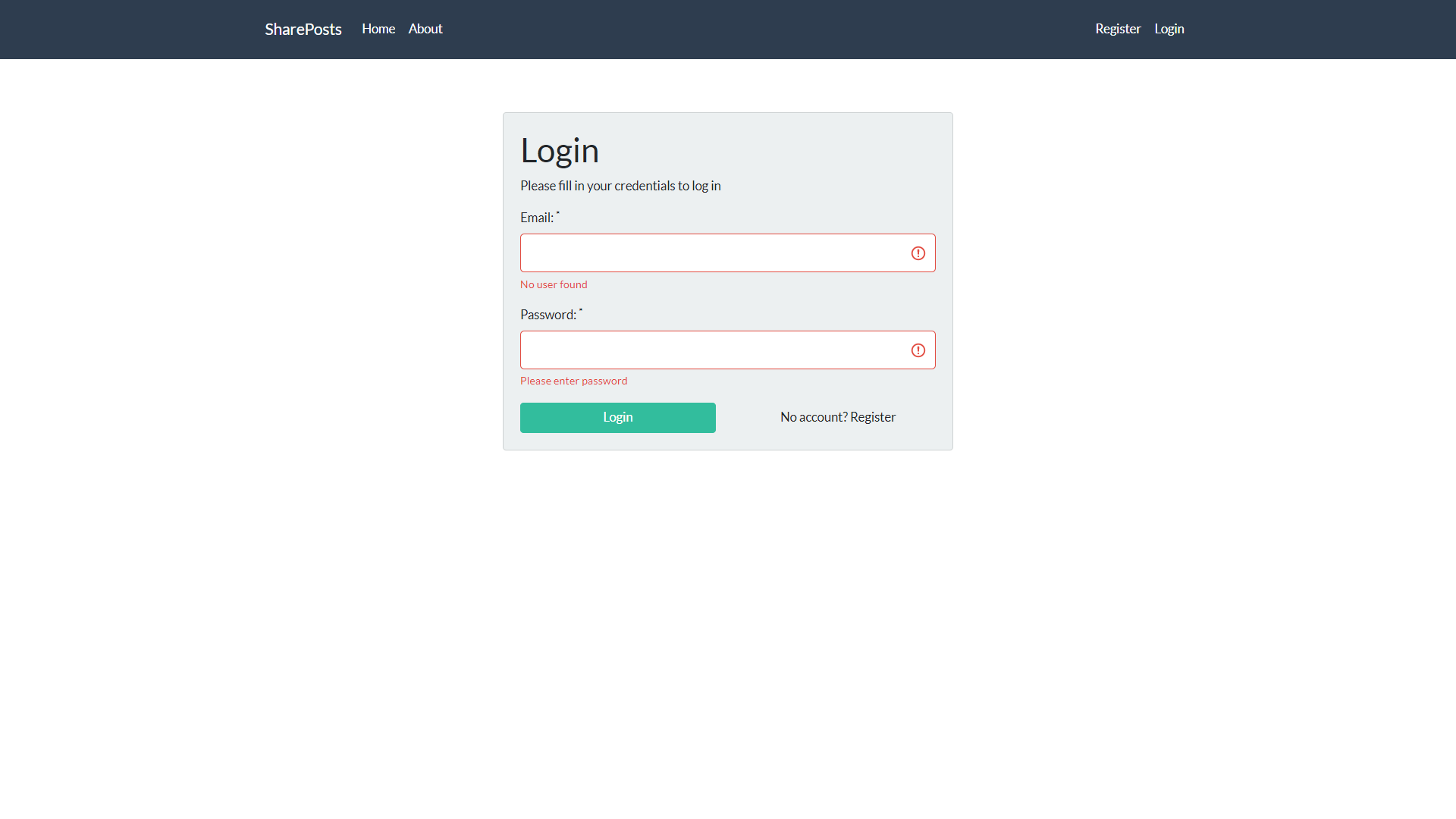This screenshot has width=1456, height=819.
Task: Click the Register link to sign up
Action: [x=1117, y=29]
